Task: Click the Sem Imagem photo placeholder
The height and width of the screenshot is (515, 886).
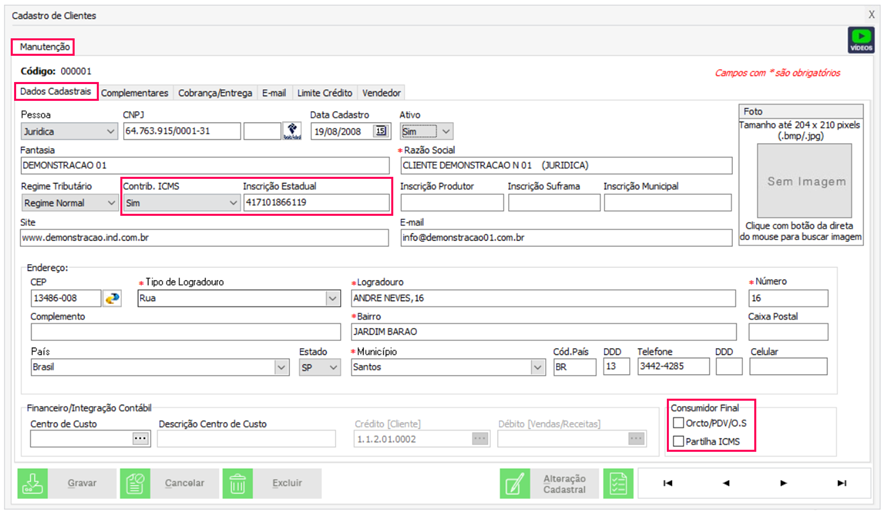Action: 806,182
